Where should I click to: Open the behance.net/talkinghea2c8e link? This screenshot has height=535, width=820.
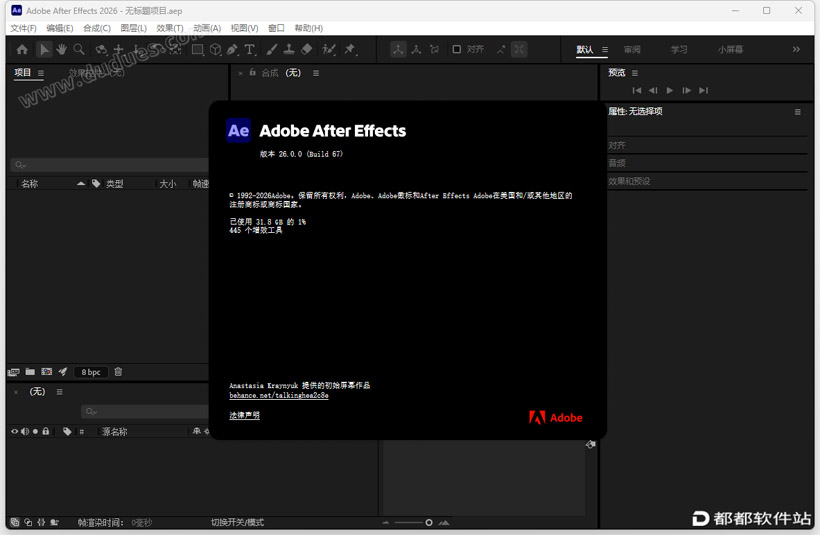(x=279, y=395)
